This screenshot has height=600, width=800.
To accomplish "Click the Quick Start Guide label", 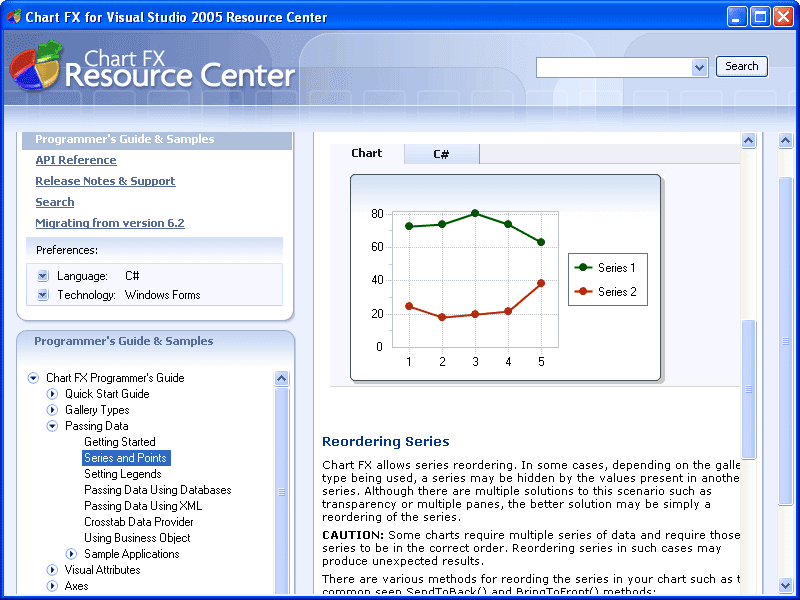I will [107, 394].
